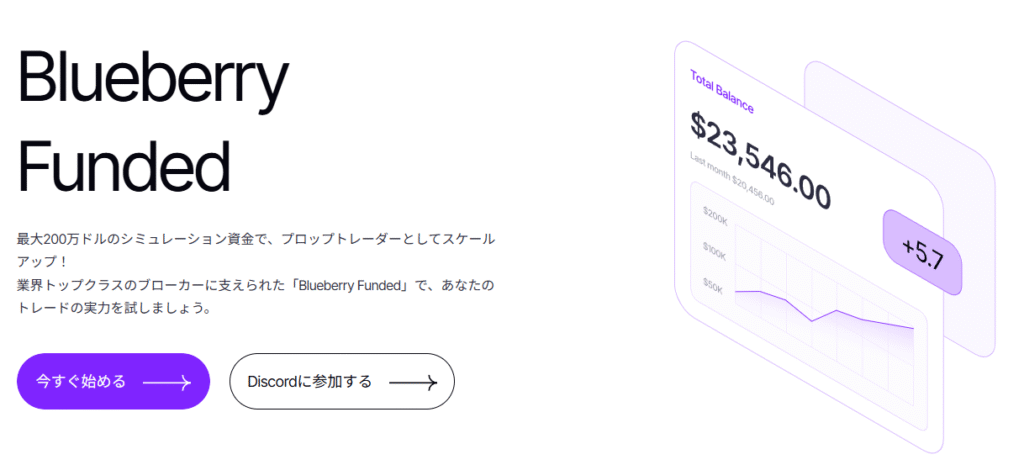The height and width of the screenshot is (465, 1024).
Task: Click the Discordに参加する button
Action: tap(342, 381)
